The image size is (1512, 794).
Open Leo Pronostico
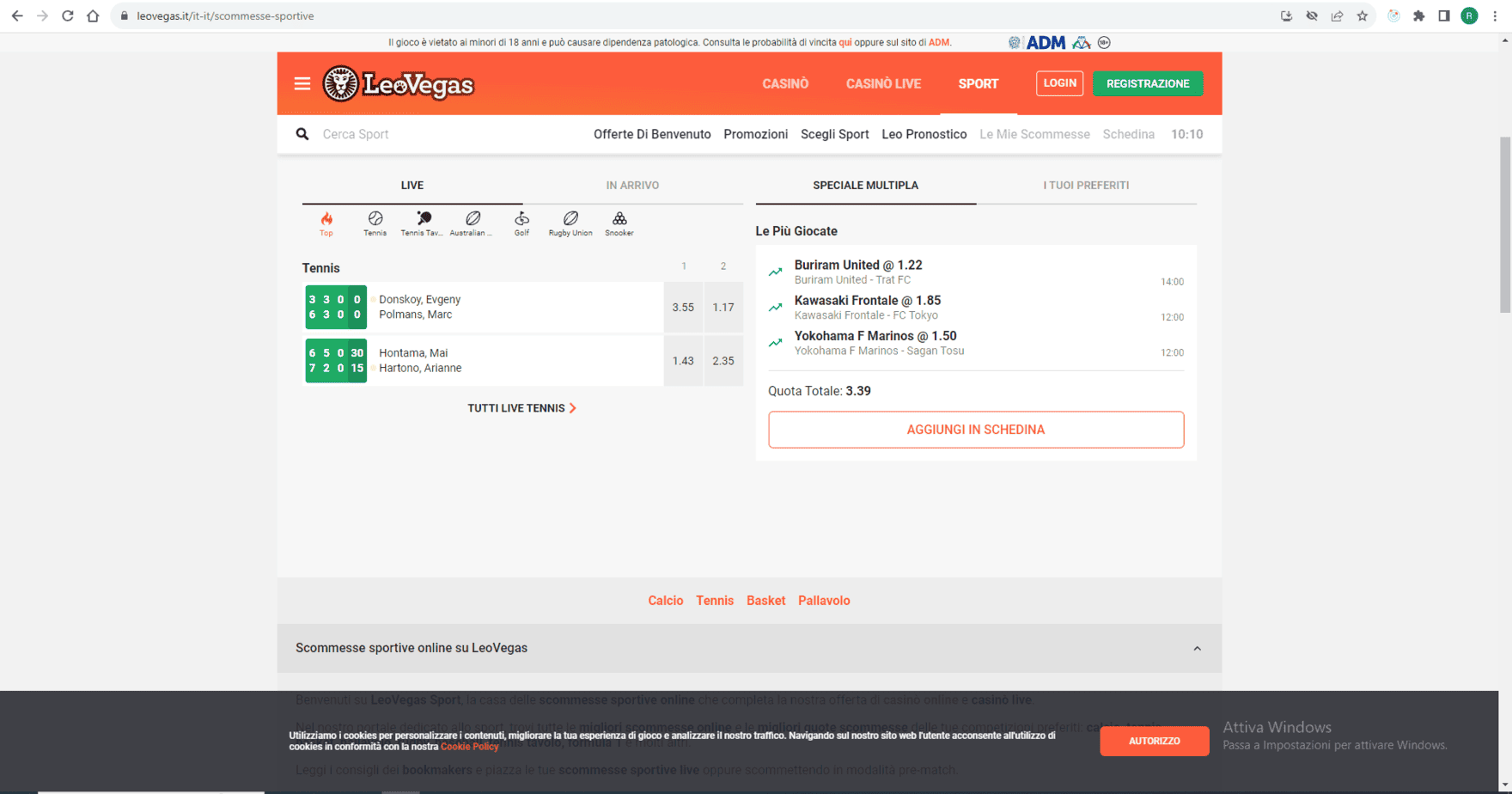point(924,134)
